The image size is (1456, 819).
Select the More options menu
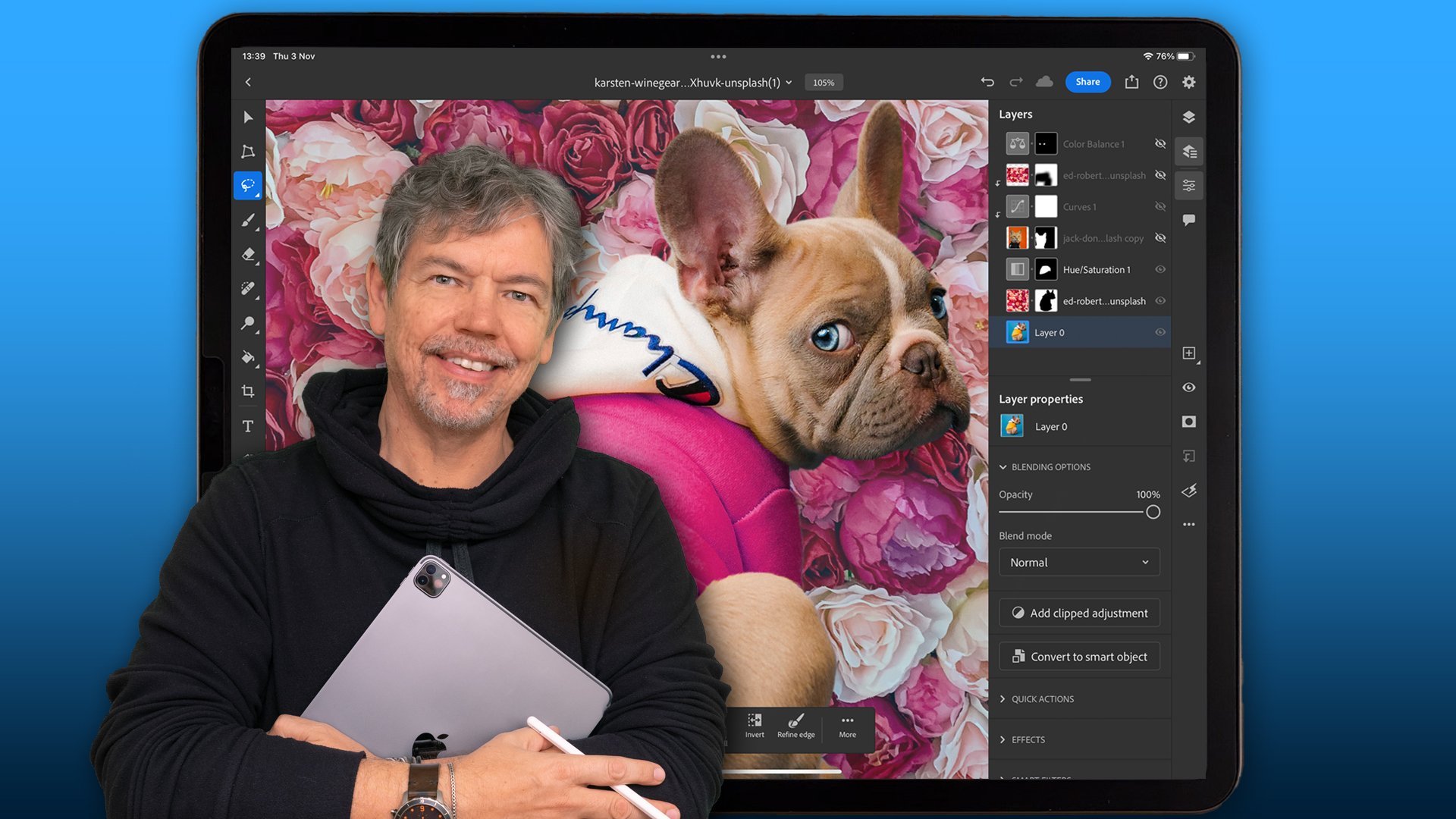[847, 724]
